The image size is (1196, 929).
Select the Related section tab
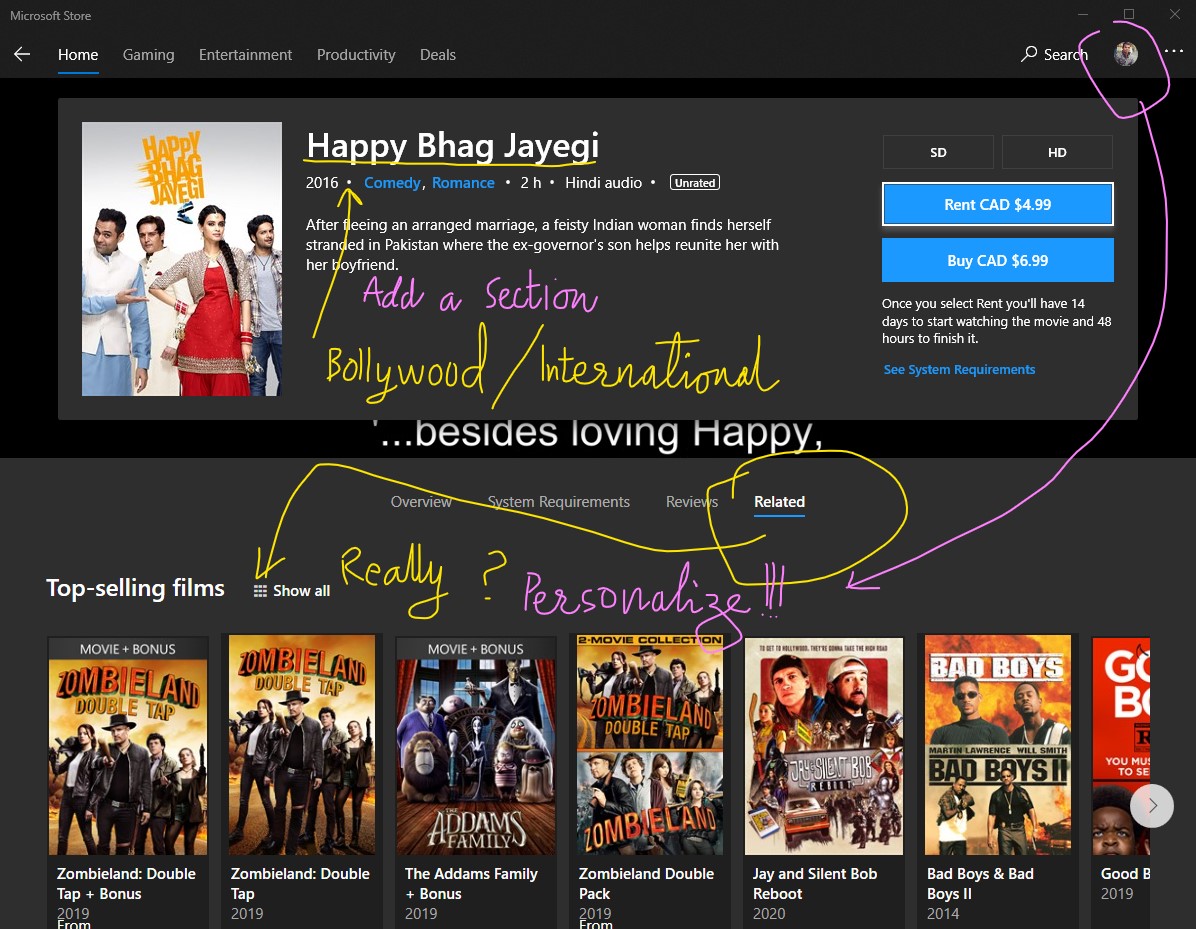780,502
